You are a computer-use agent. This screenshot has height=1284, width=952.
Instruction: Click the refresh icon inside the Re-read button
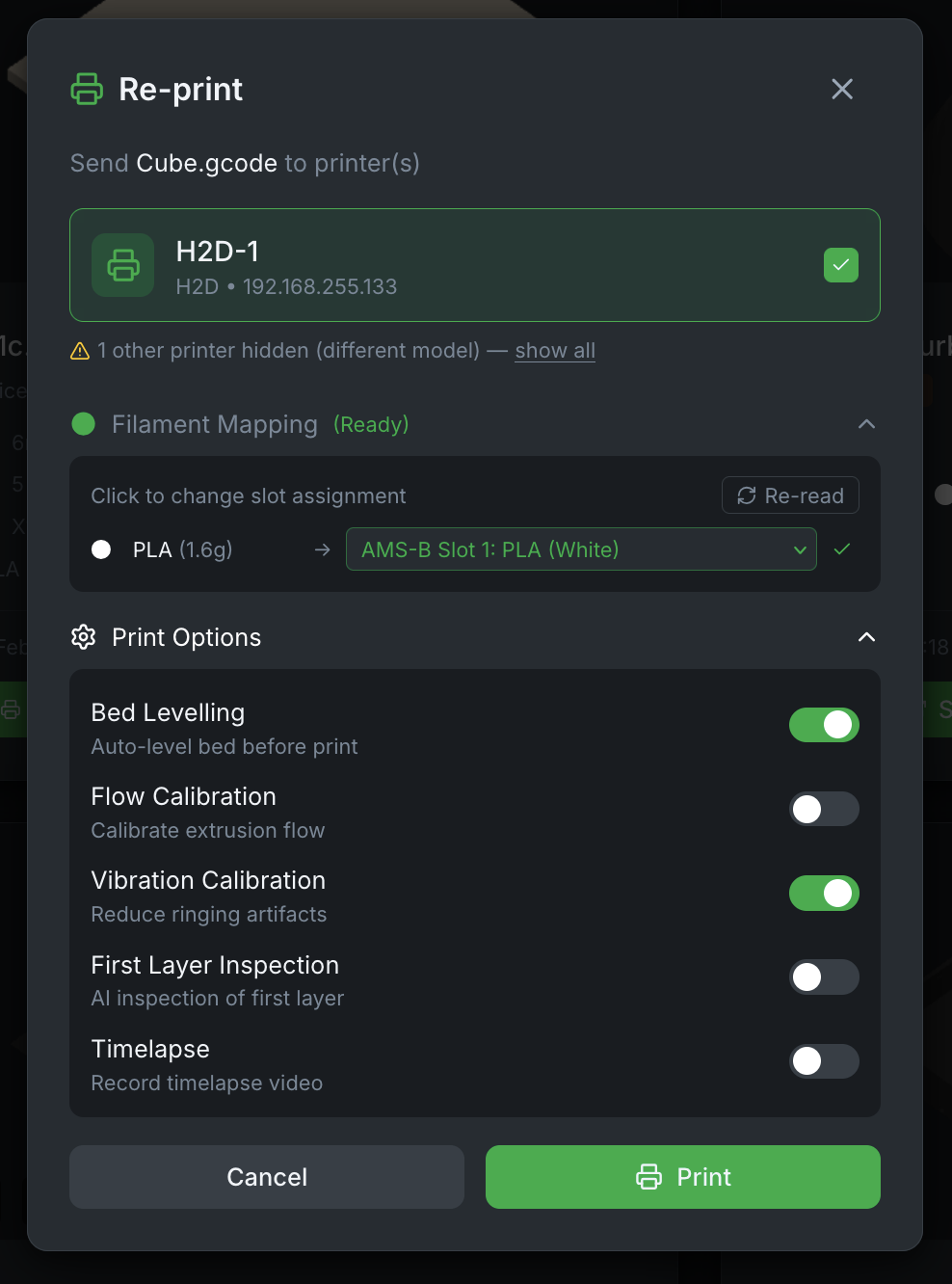coord(747,495)
